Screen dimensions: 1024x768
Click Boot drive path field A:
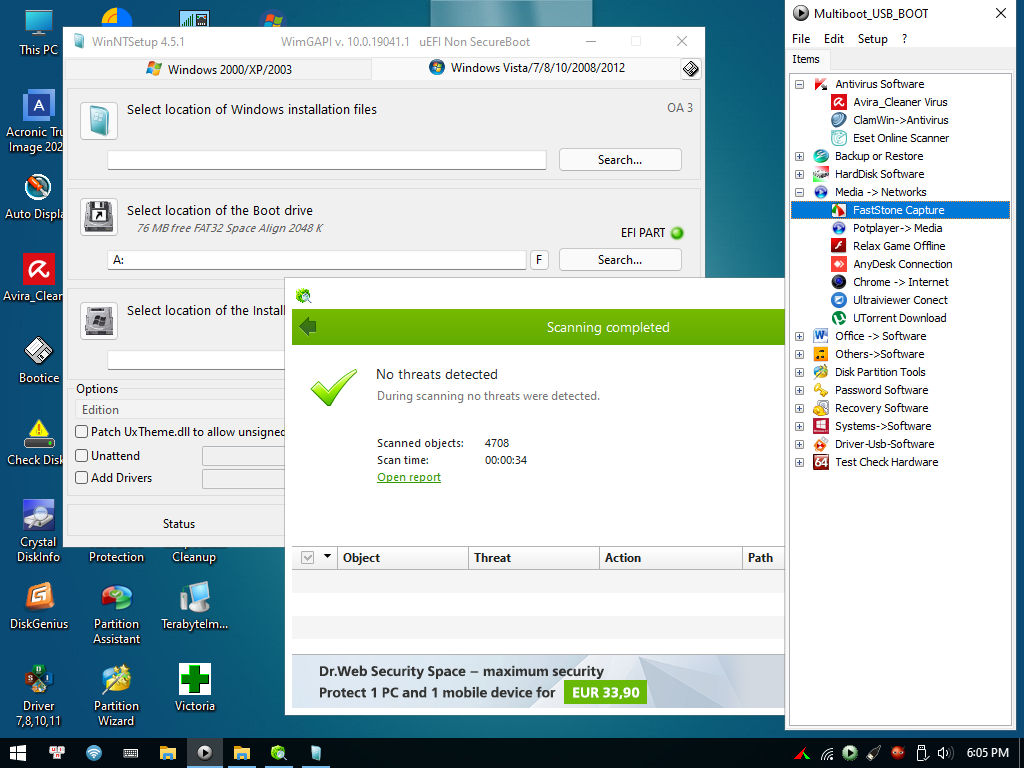click(317, 260)
